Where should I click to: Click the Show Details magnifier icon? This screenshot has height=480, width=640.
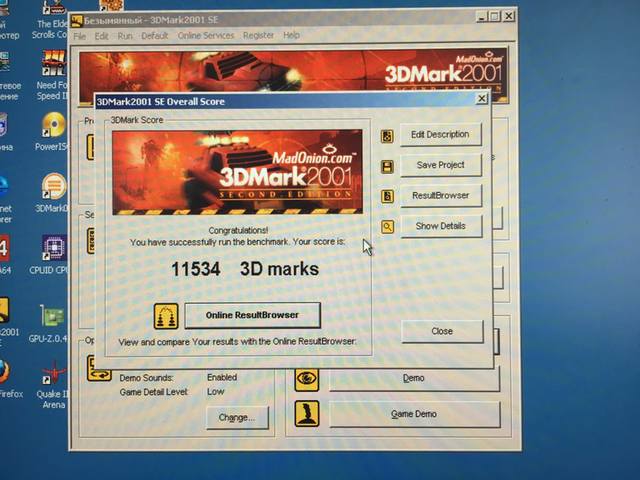coord(387,227)
